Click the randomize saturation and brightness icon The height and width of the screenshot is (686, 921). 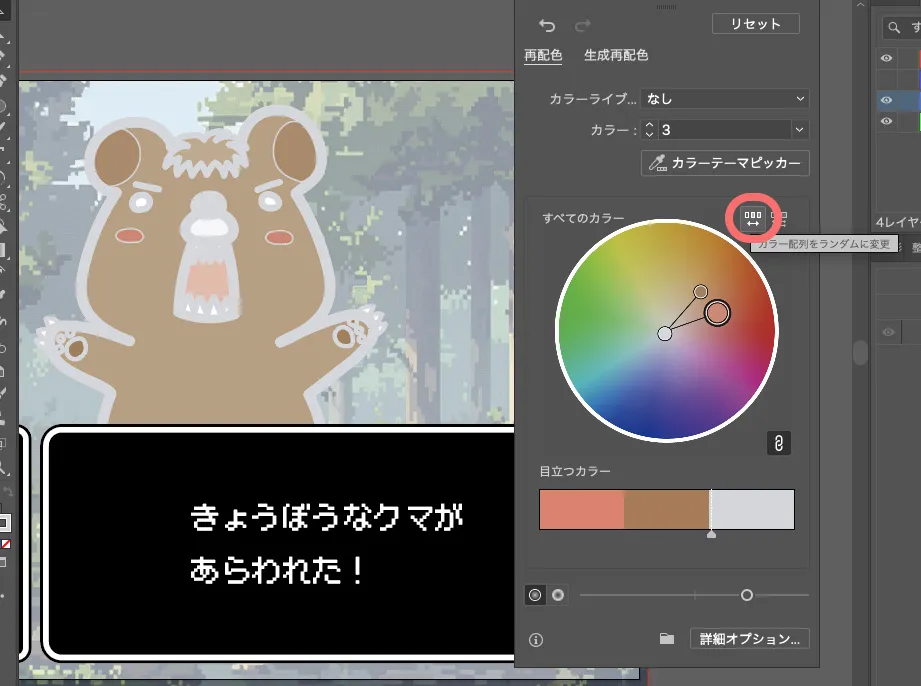[x=780, y=217]
